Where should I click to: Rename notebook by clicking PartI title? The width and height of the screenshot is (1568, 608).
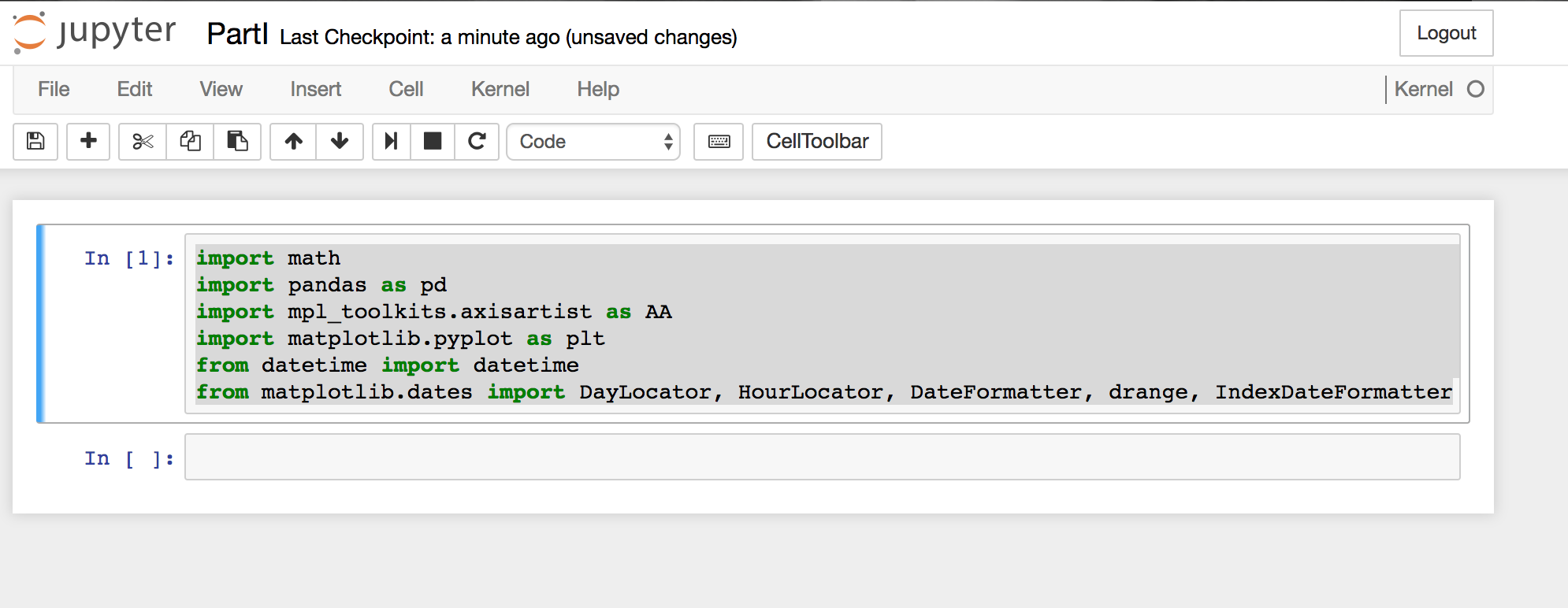(237, 35)
